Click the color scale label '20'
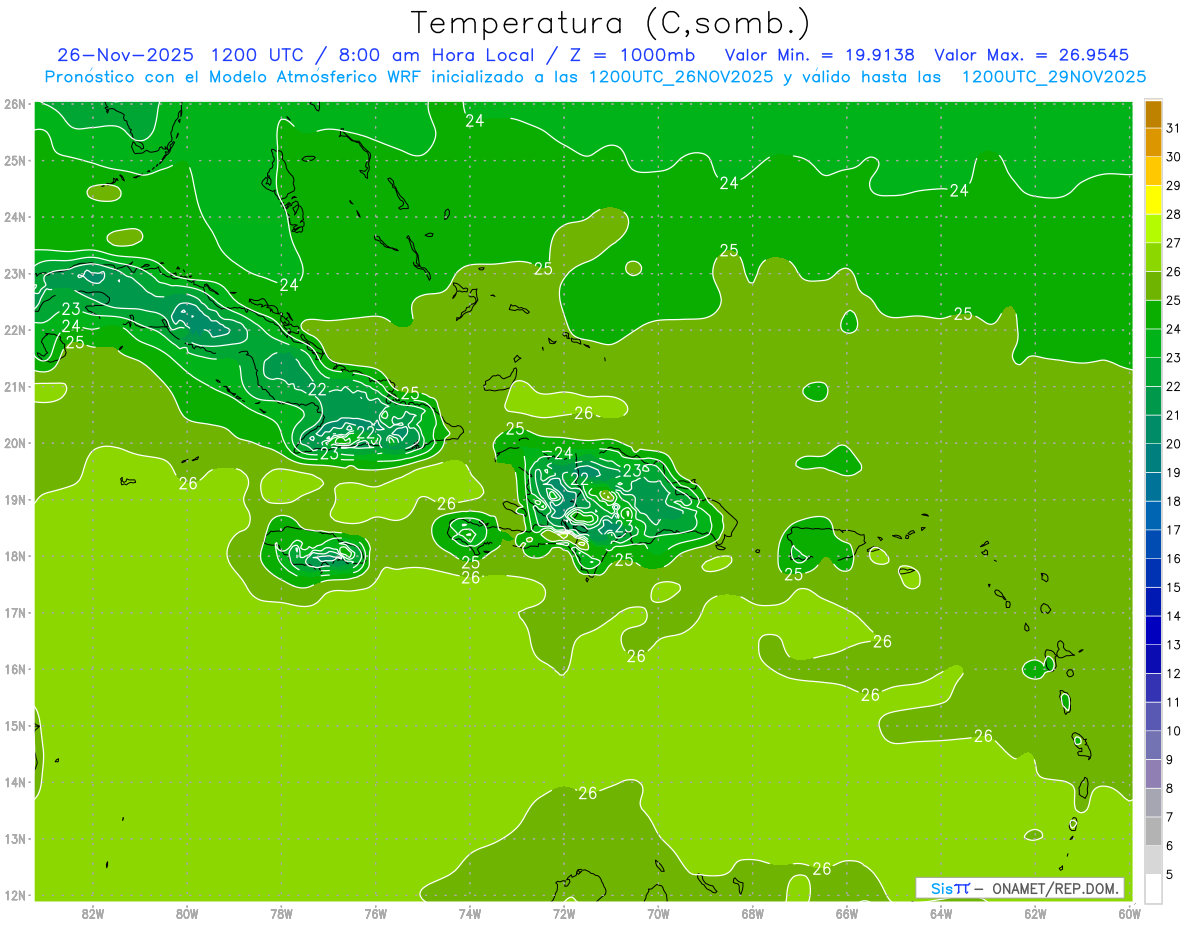 click(1173, 444)
